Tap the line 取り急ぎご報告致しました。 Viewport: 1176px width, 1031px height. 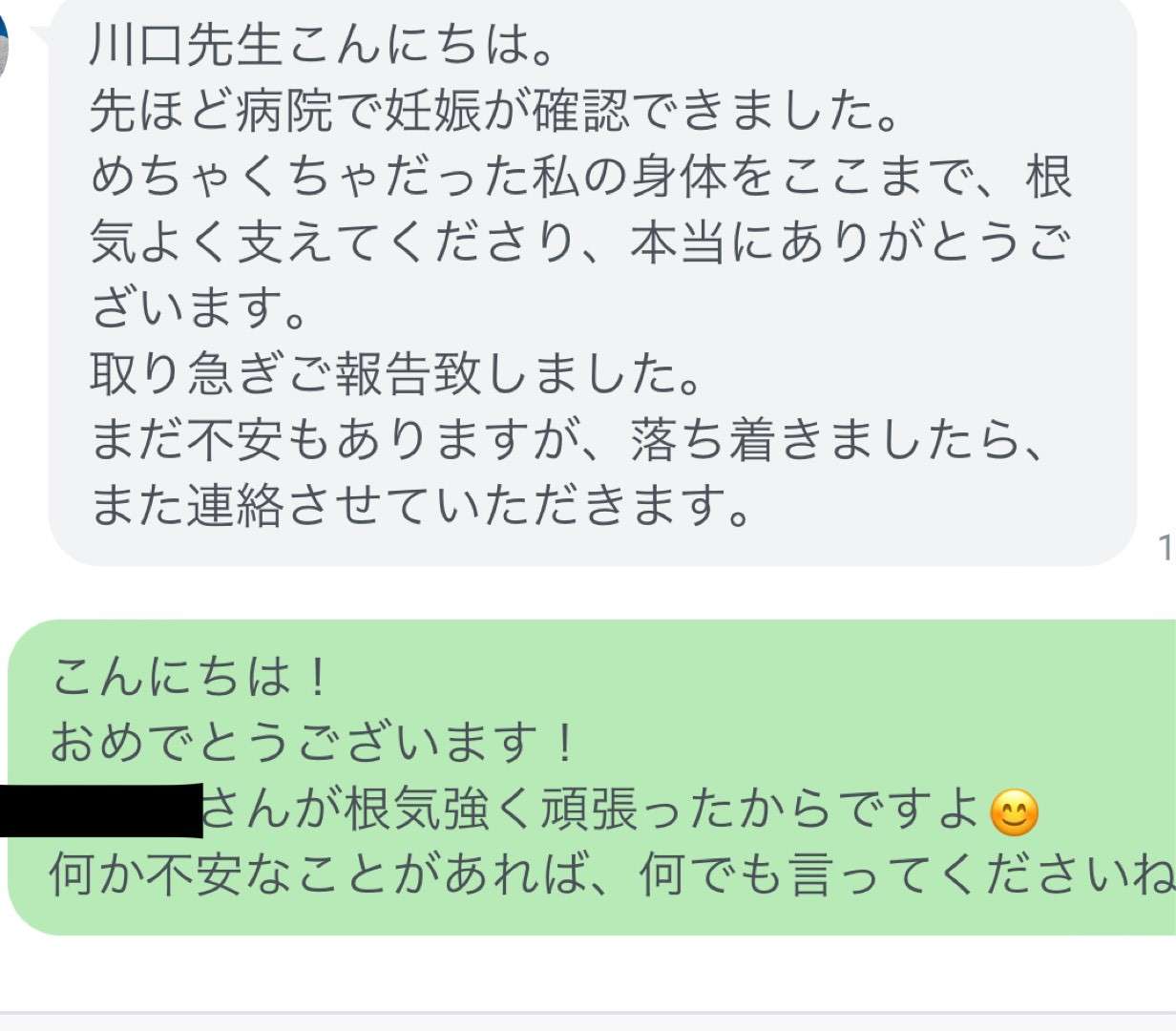(395, 373)
